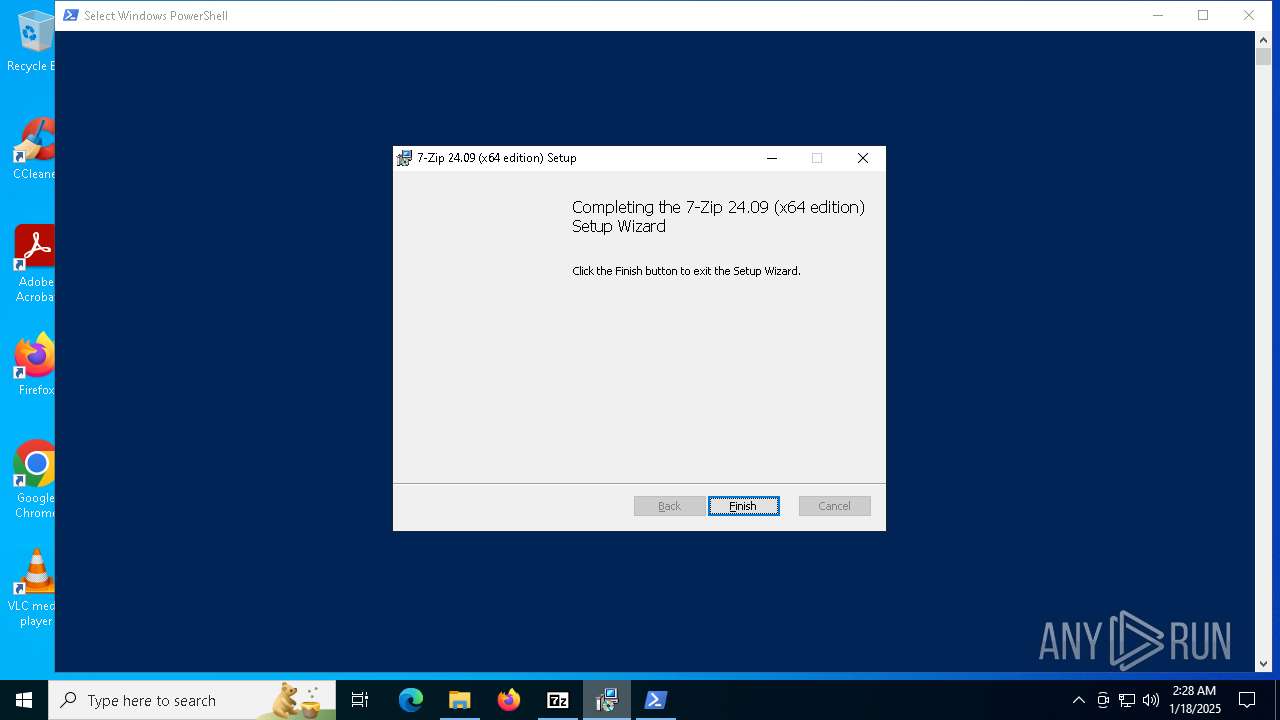Open Firefox from the taskbar

509,700
